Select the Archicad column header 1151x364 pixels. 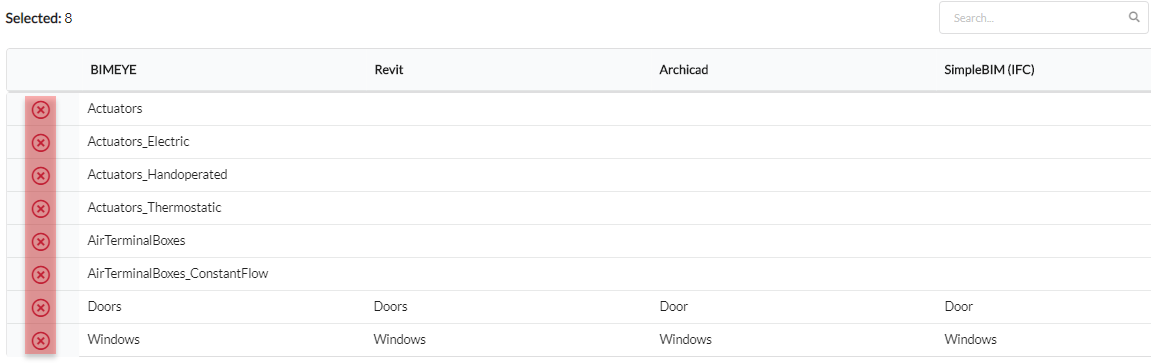(683, 70)
